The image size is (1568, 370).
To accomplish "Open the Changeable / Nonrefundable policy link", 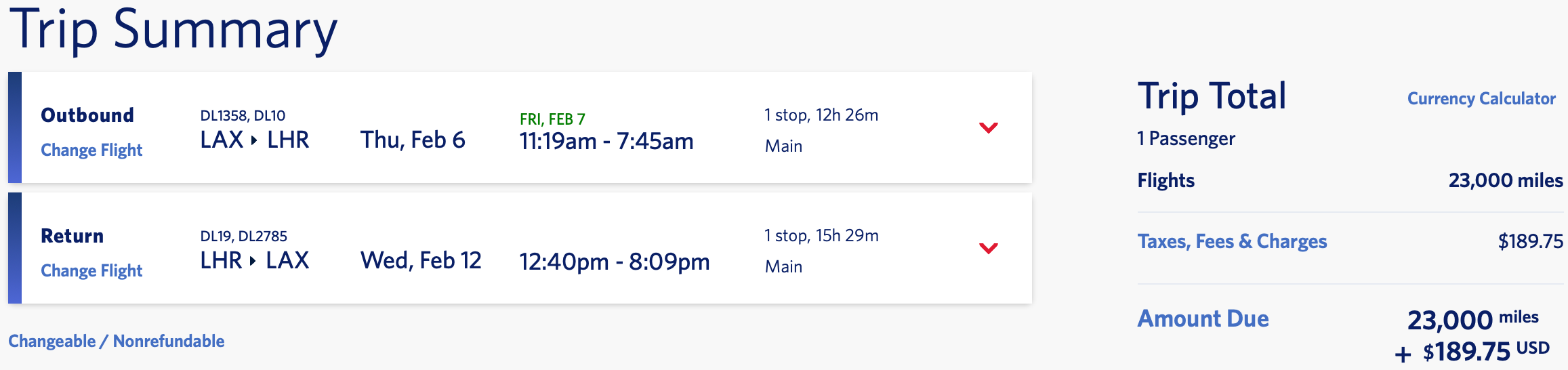I will (x=116, y=341).
